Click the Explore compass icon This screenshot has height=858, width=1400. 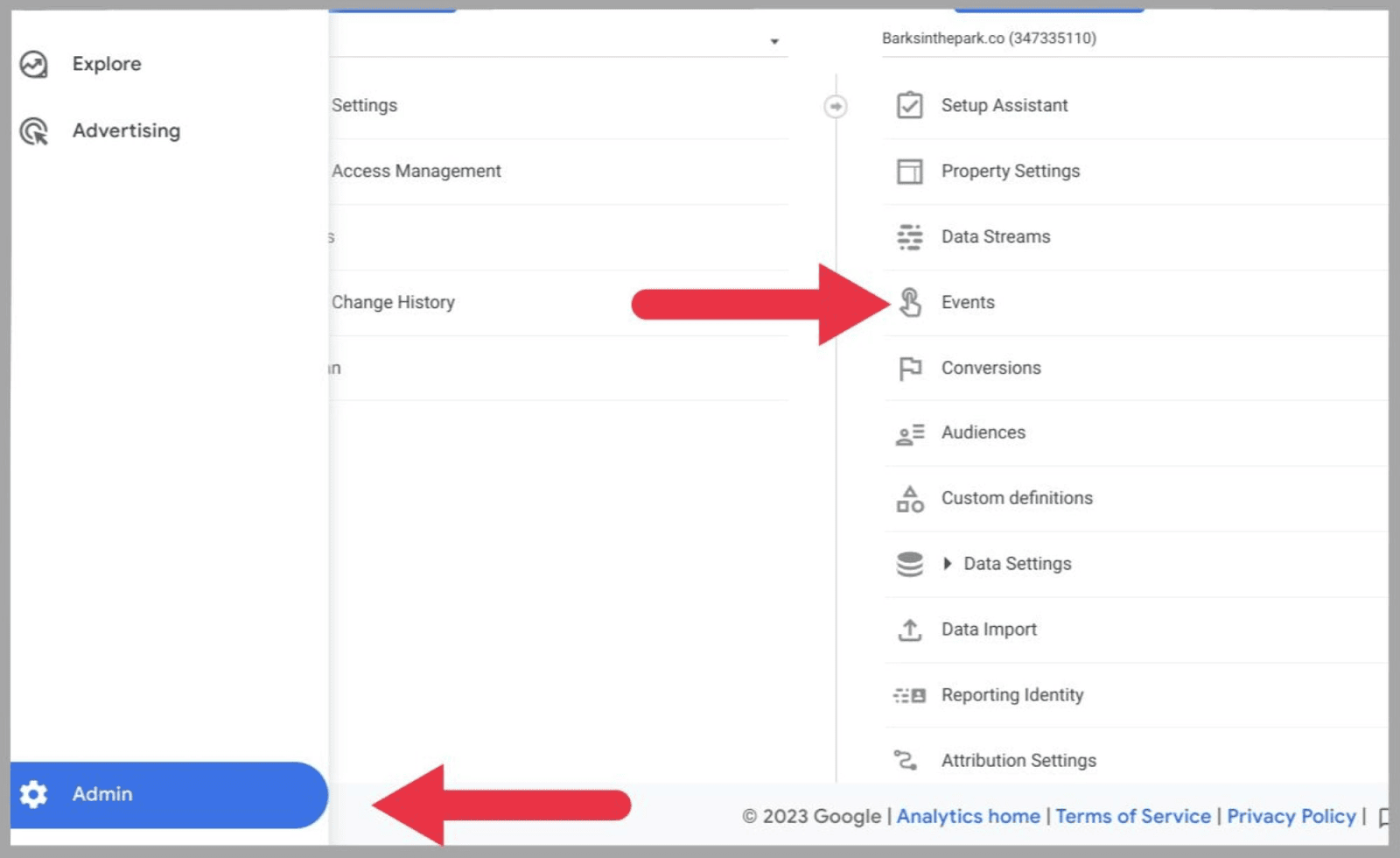[x=33, y=63]
